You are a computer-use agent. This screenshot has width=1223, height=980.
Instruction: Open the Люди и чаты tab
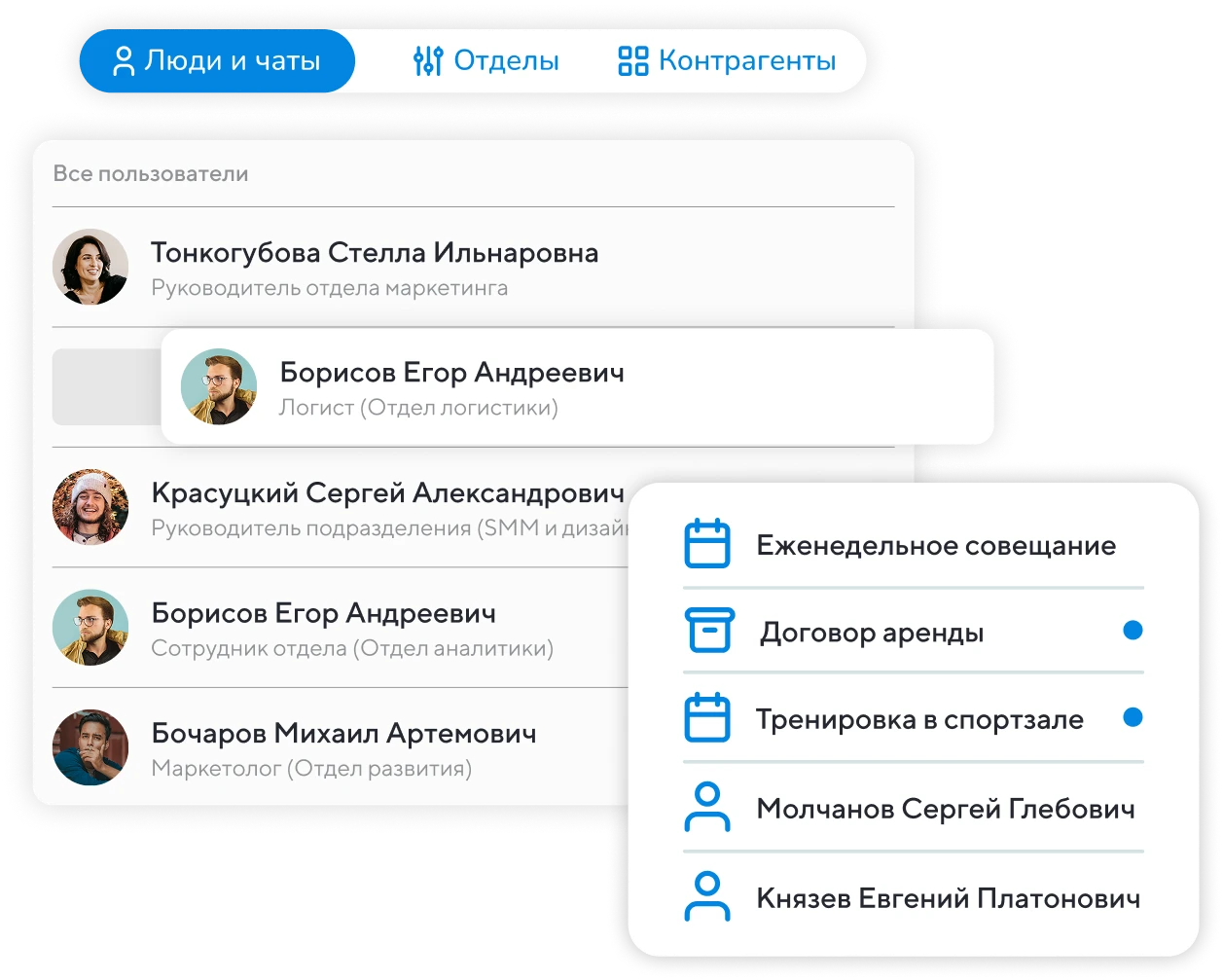pyautogui.click(x=217, y=61)
